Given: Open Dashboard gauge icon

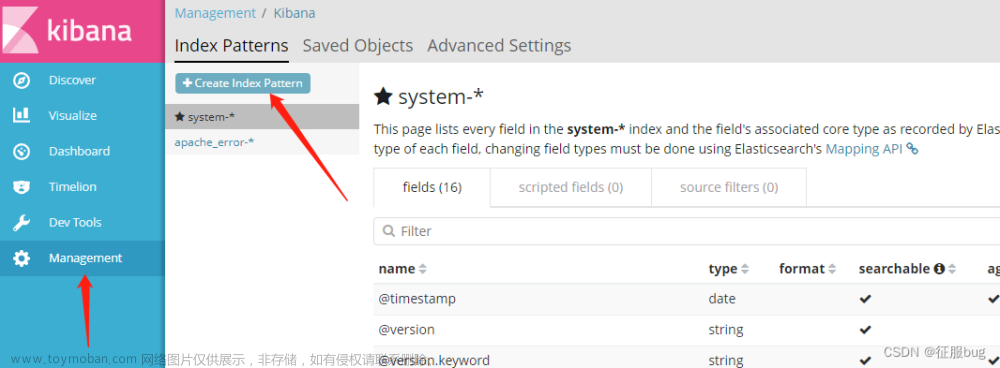Looking at the screenshot, I should point(22,151).
